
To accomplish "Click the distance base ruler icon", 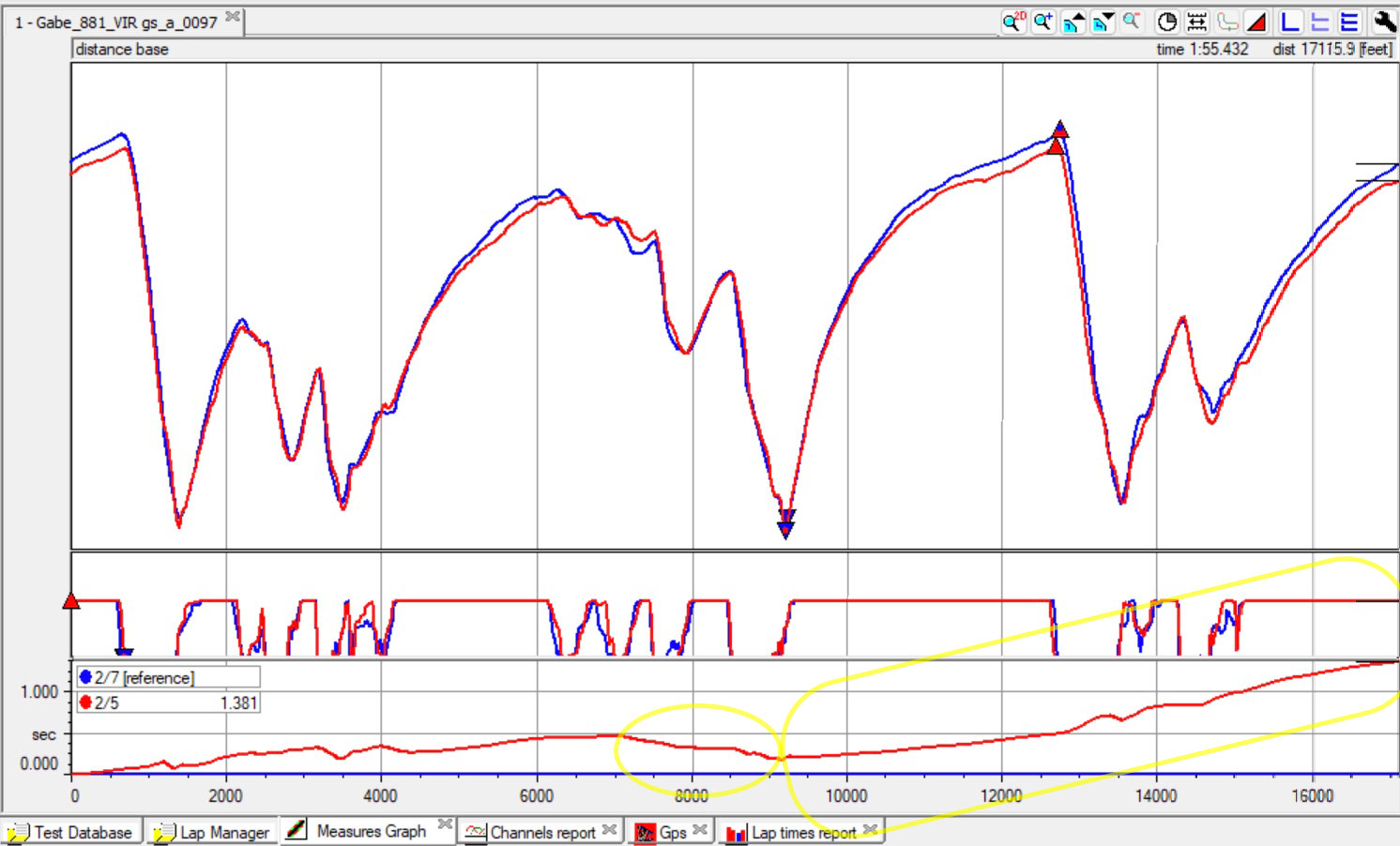I will pos(1197,22).
